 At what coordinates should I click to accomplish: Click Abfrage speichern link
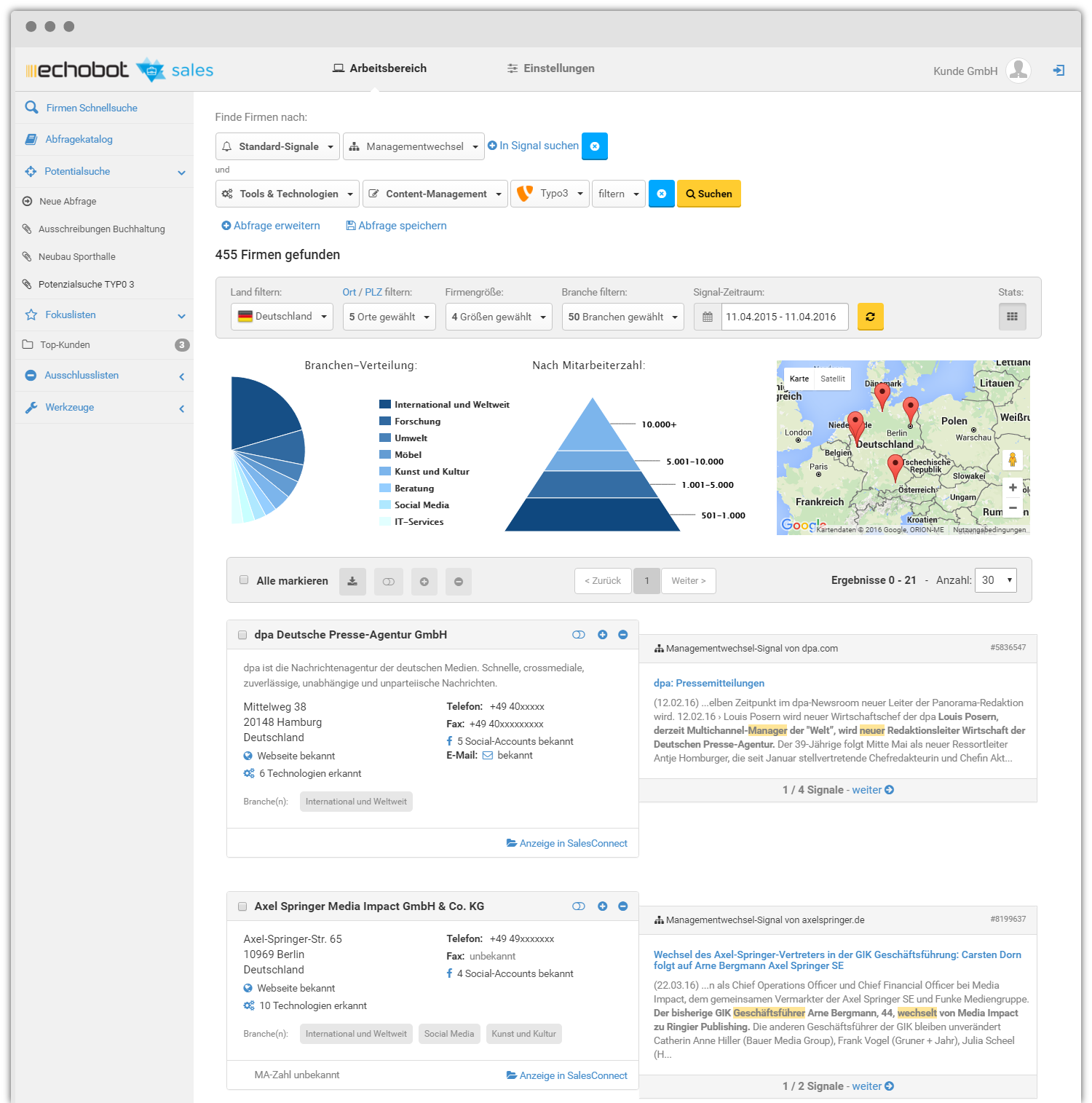(x=396, y=226)
